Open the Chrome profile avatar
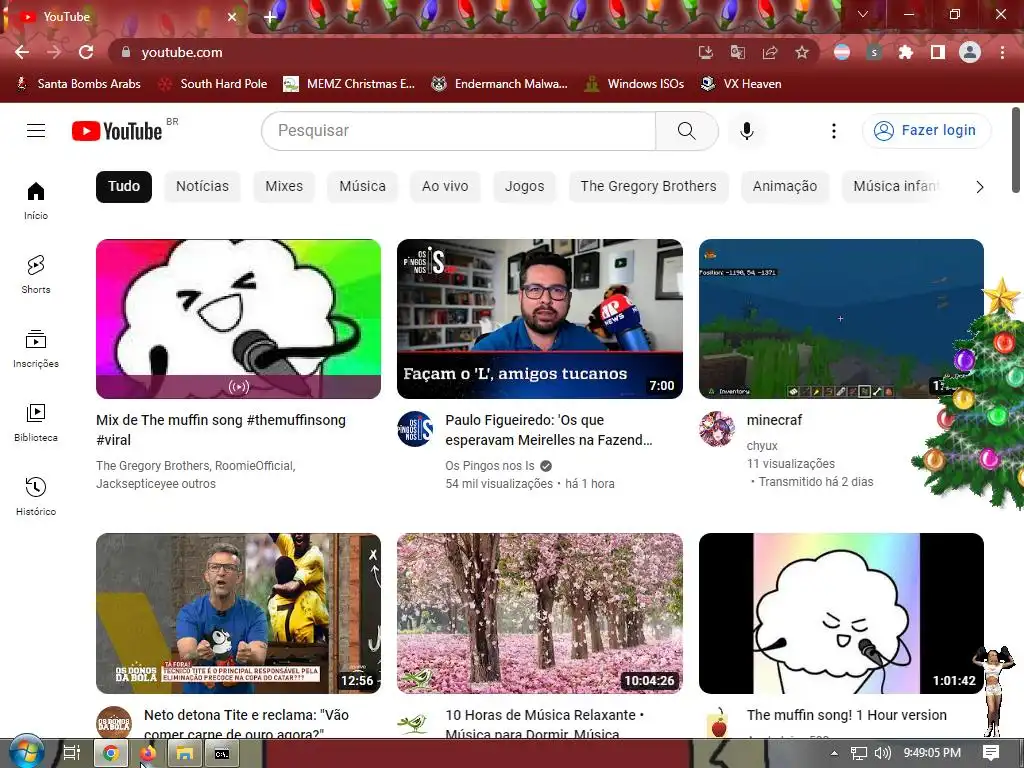Viewport: 1024px width, 768px height. [970, 52]
